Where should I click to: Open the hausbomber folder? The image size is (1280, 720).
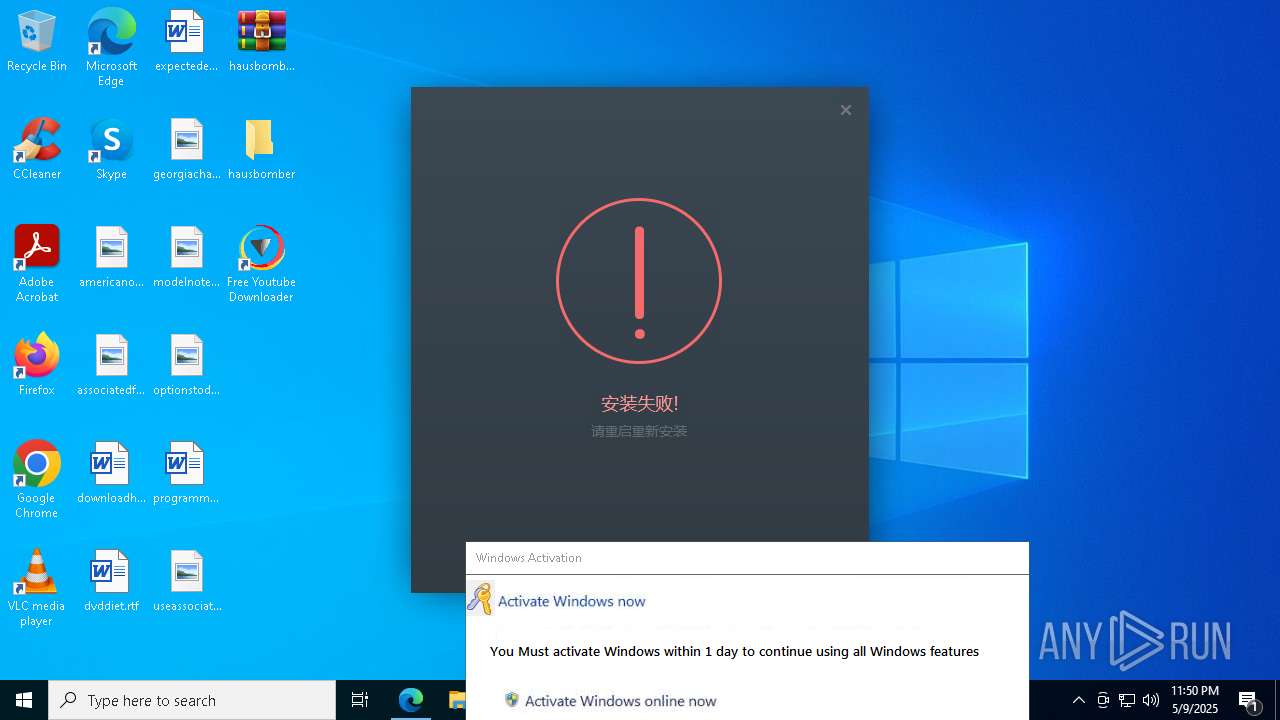261,149
